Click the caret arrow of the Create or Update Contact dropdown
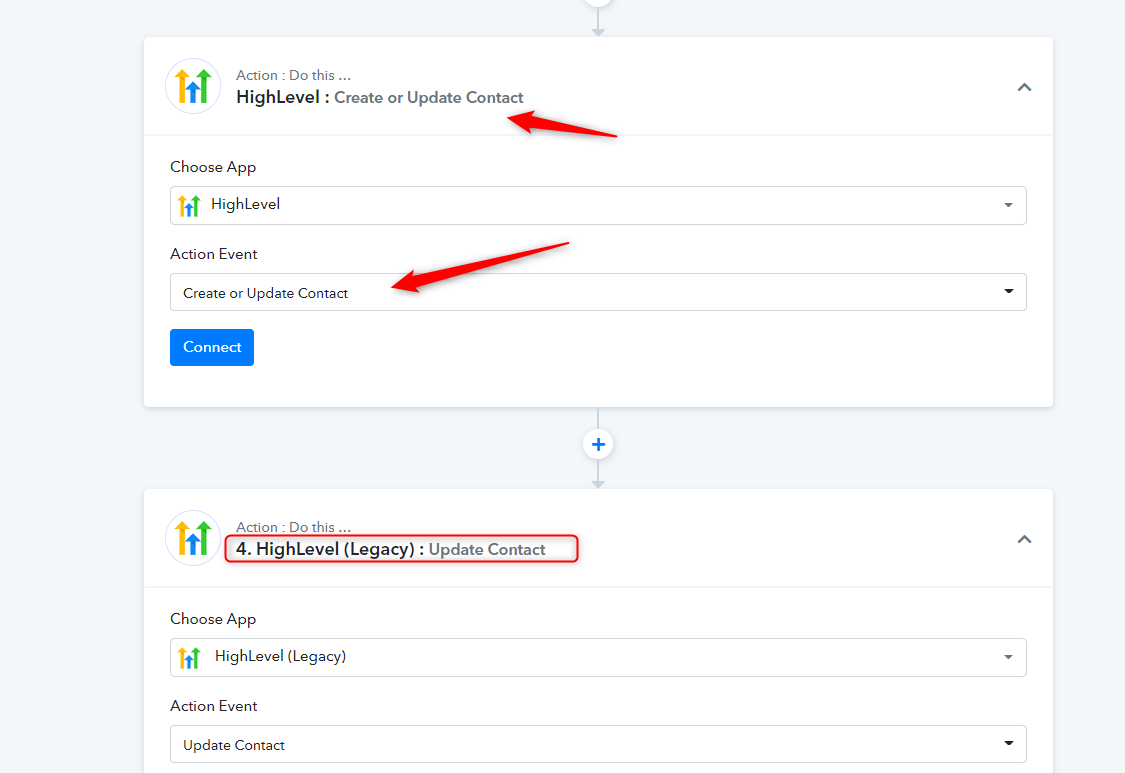The height and width of the screenshot is (773, 1125). pyautogui.click(x=1009, y=291)
